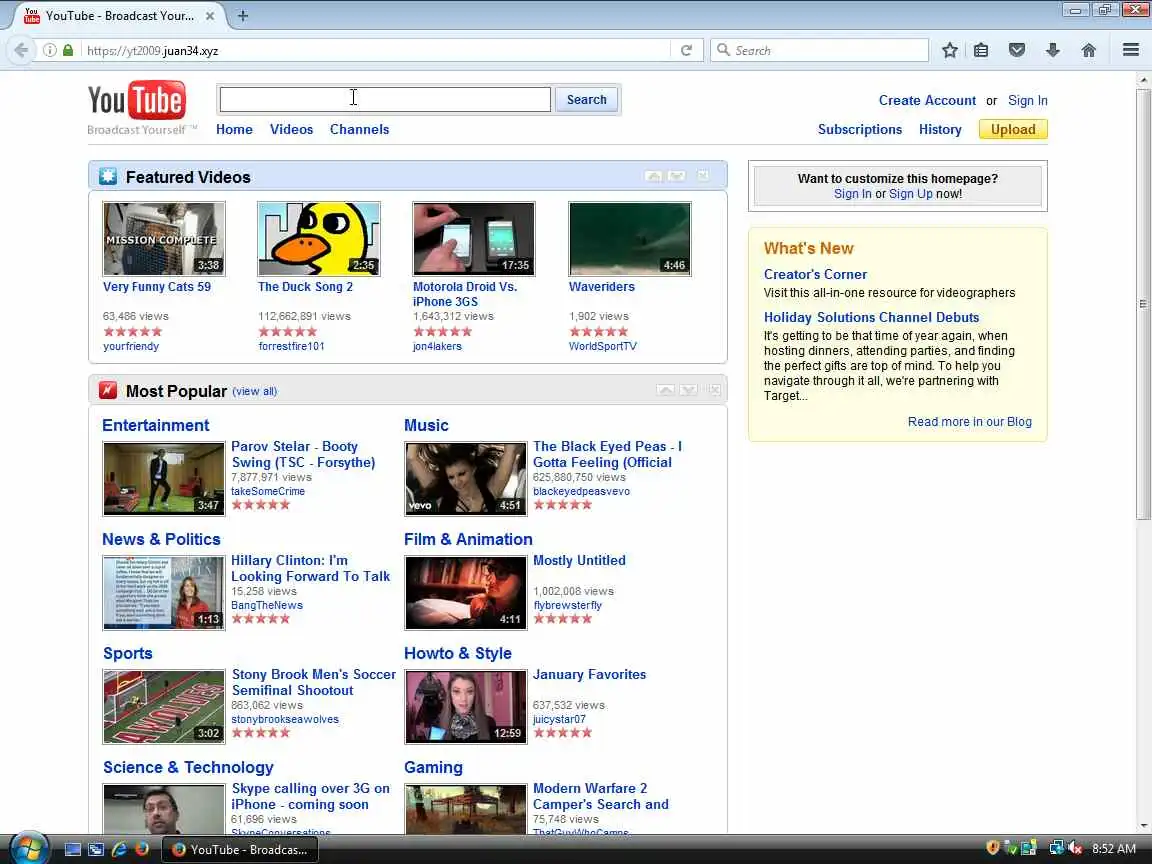Viewport: 1152px width, 864px height.
Task: Open Parov Stelar - Booty Swing video title
Action: [303, 454]
